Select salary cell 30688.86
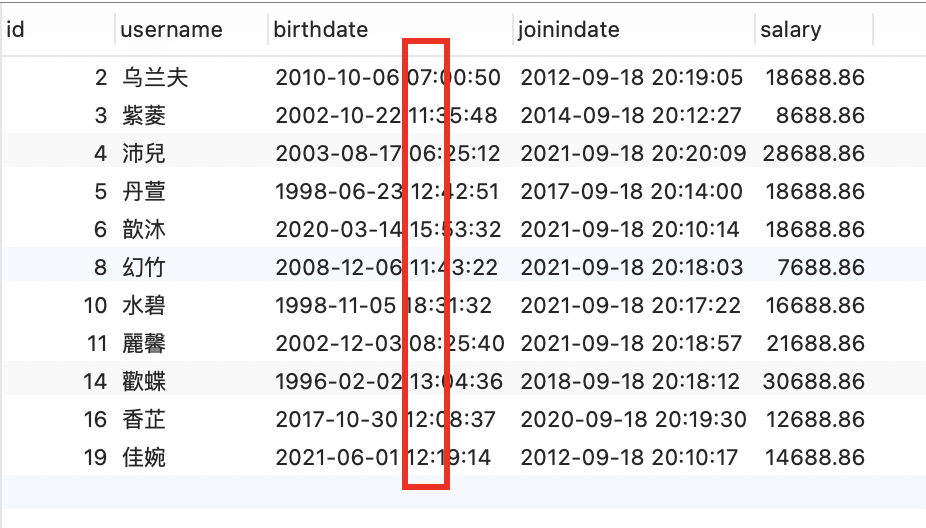Viewport: 926px width, 528px height. 813,382
